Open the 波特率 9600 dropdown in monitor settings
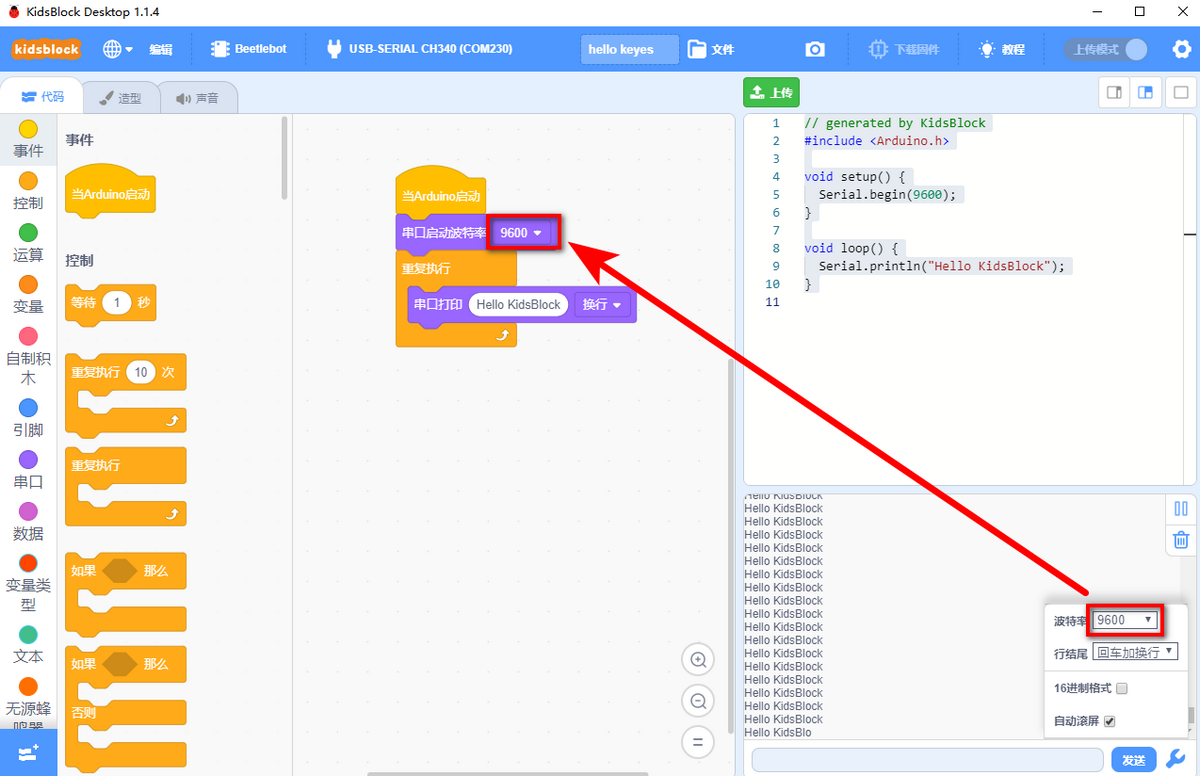 coord(1126,620)
